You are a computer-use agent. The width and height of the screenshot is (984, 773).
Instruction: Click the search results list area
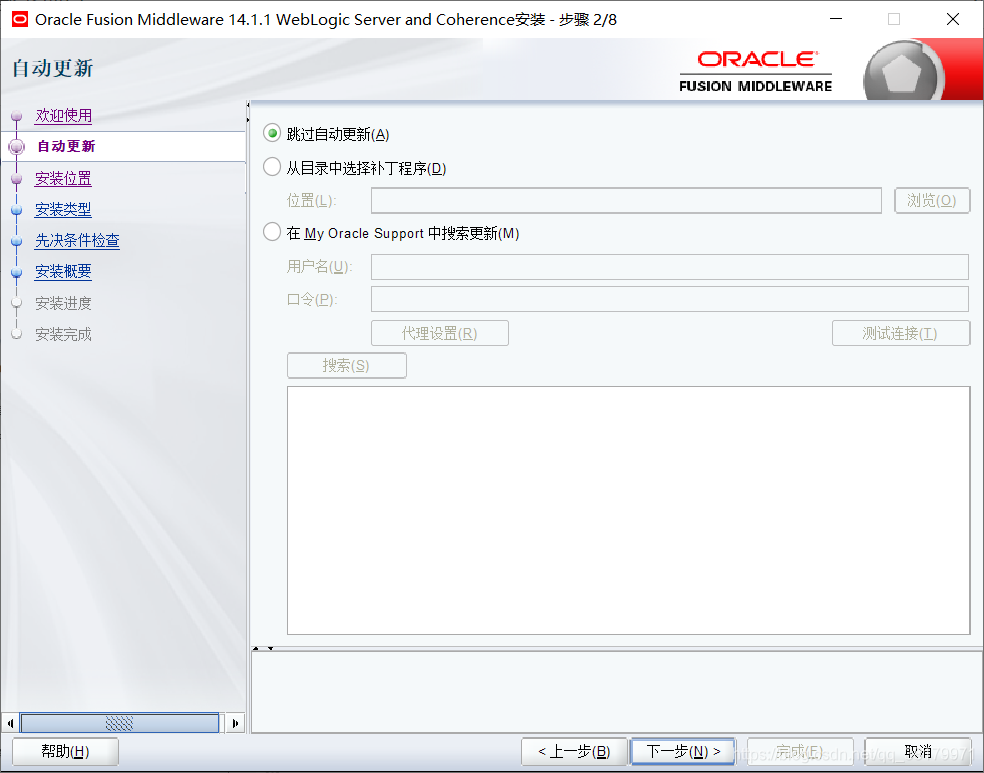click(628, 510)
